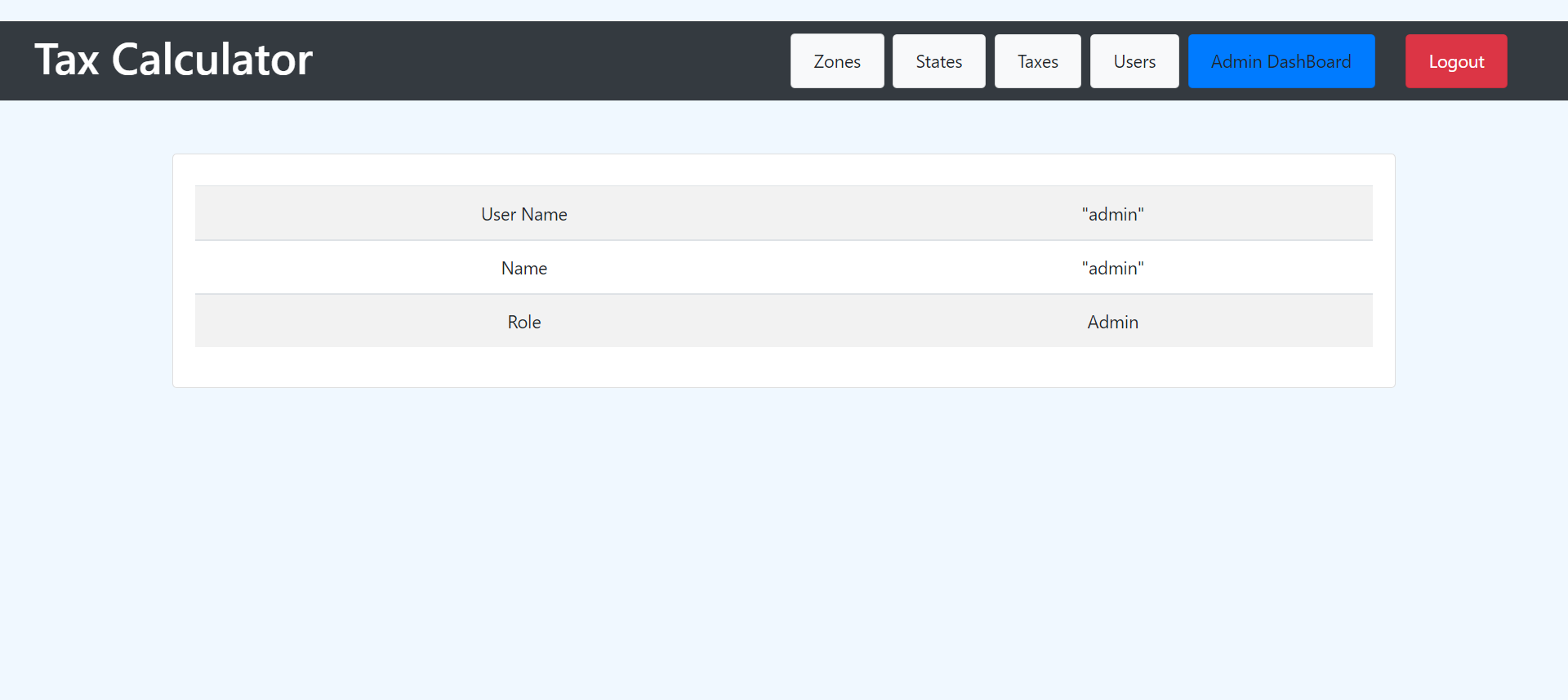Screen dimensions: 1568x700
Task: Click the "admin" value in User Name row
Action: coord(1112,214)
